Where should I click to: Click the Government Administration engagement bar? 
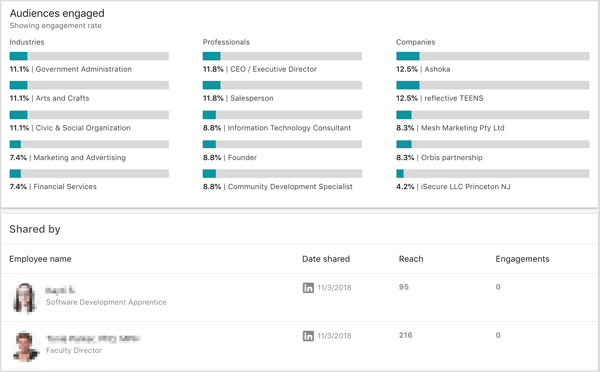(x=89, y=56)
